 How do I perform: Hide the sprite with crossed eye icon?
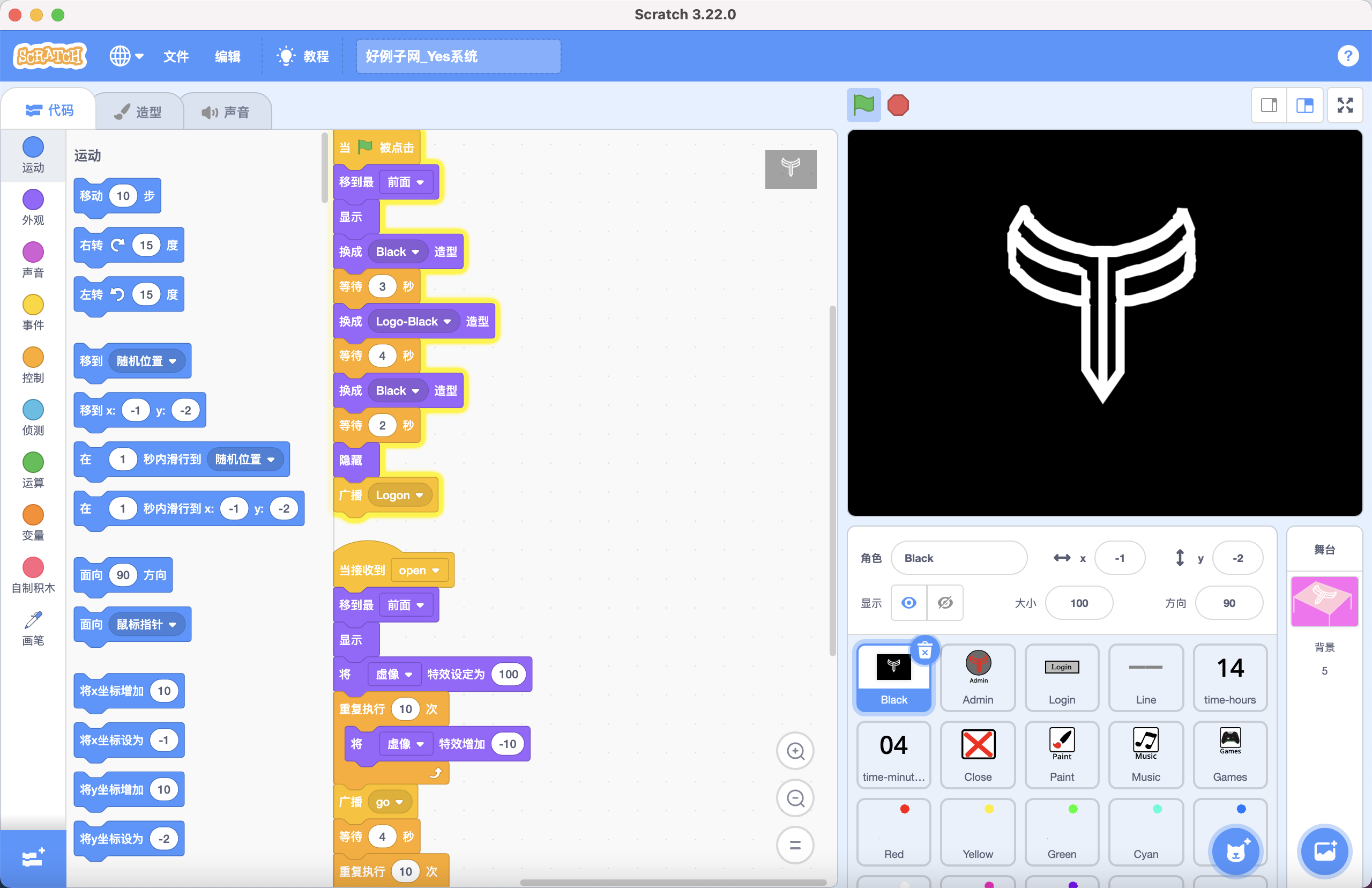(x=945, y=603)
